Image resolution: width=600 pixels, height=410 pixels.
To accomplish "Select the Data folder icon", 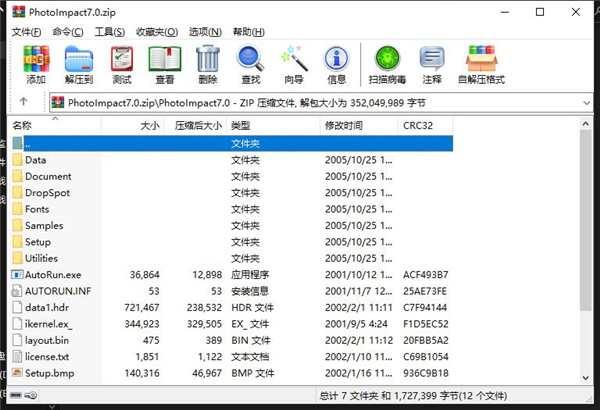I will pyautogui.click(x=18, y=160).
